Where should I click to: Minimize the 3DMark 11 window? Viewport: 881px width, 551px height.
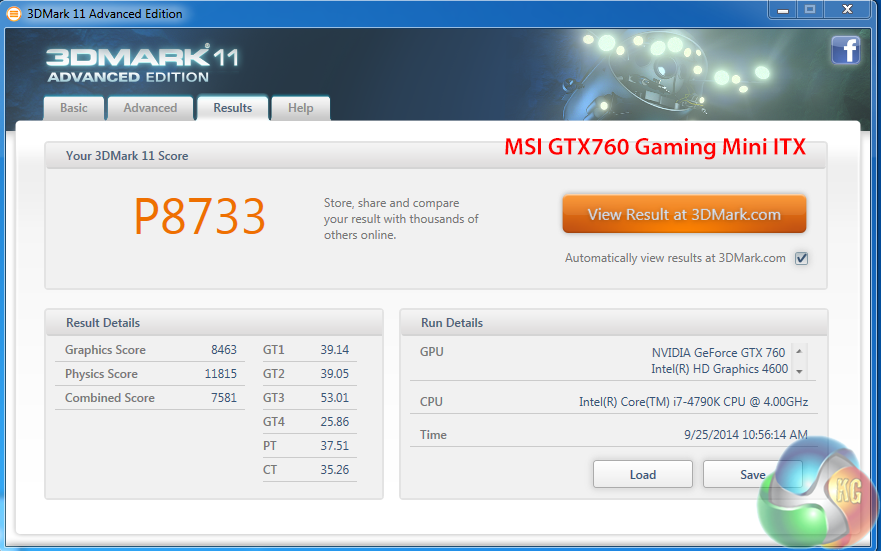783,10
